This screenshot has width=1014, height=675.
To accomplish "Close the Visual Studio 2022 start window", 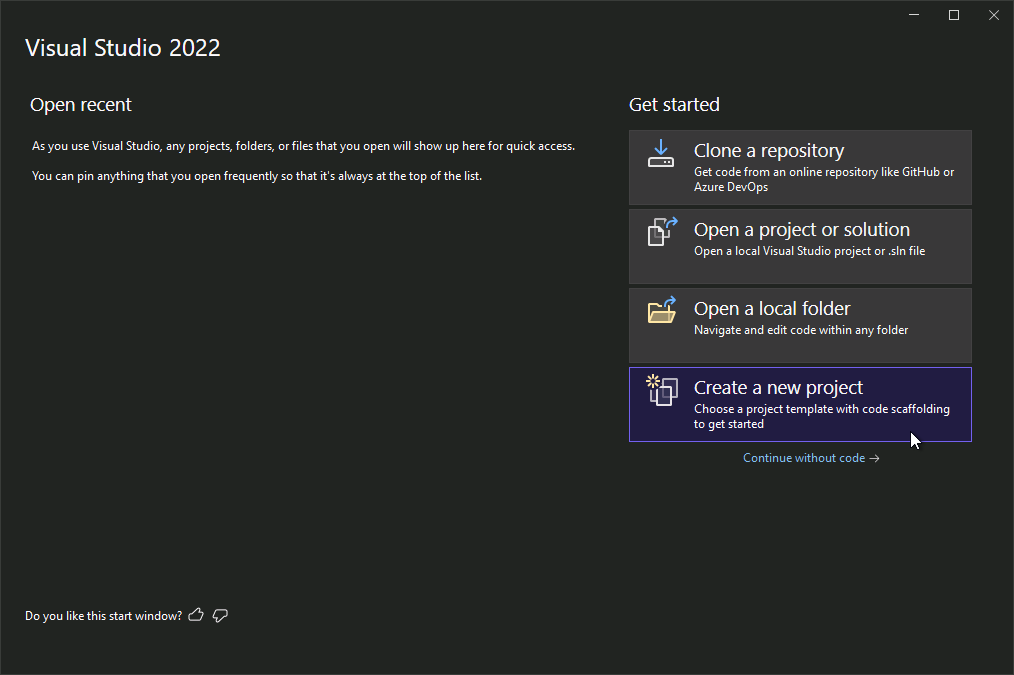I will point(994,15).
